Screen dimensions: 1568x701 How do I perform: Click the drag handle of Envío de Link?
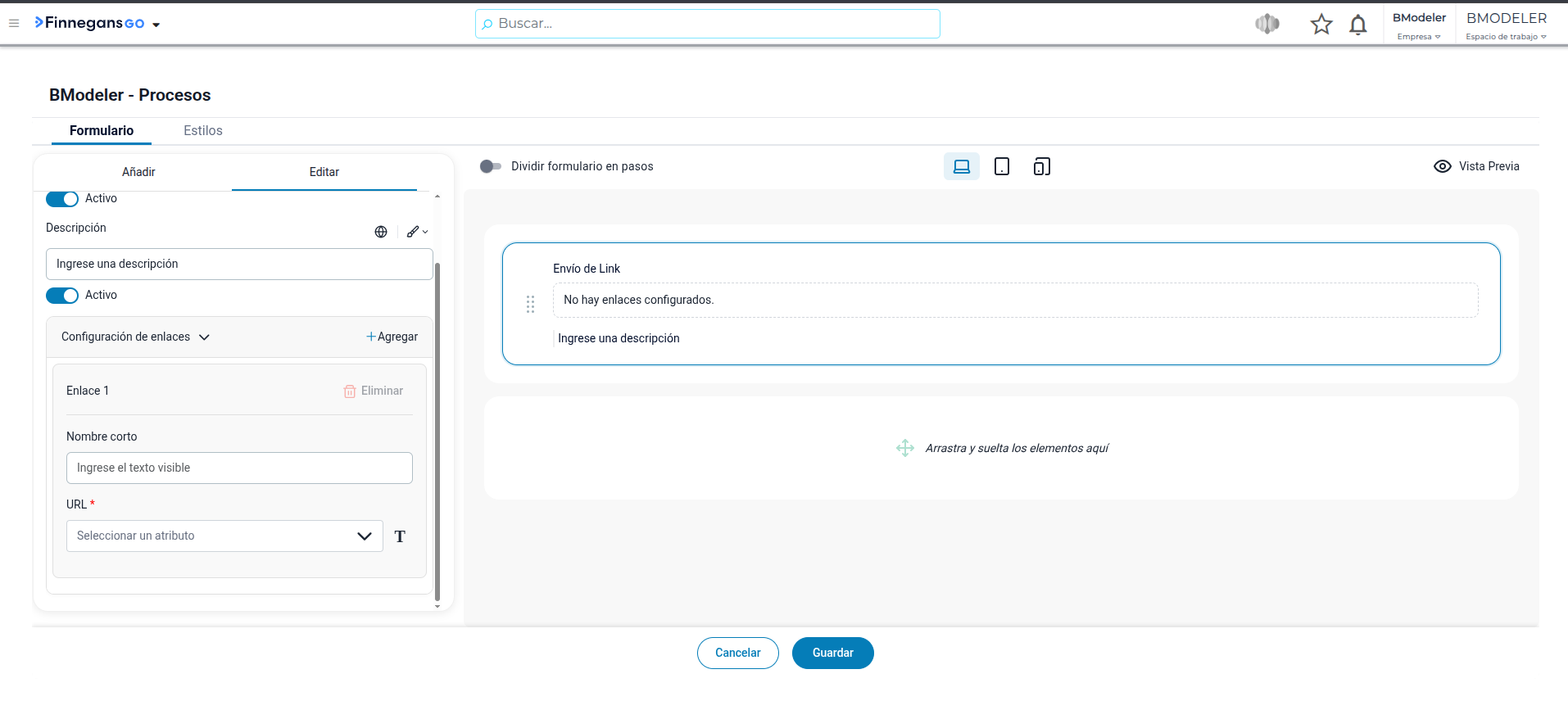(x=530, y=304)
